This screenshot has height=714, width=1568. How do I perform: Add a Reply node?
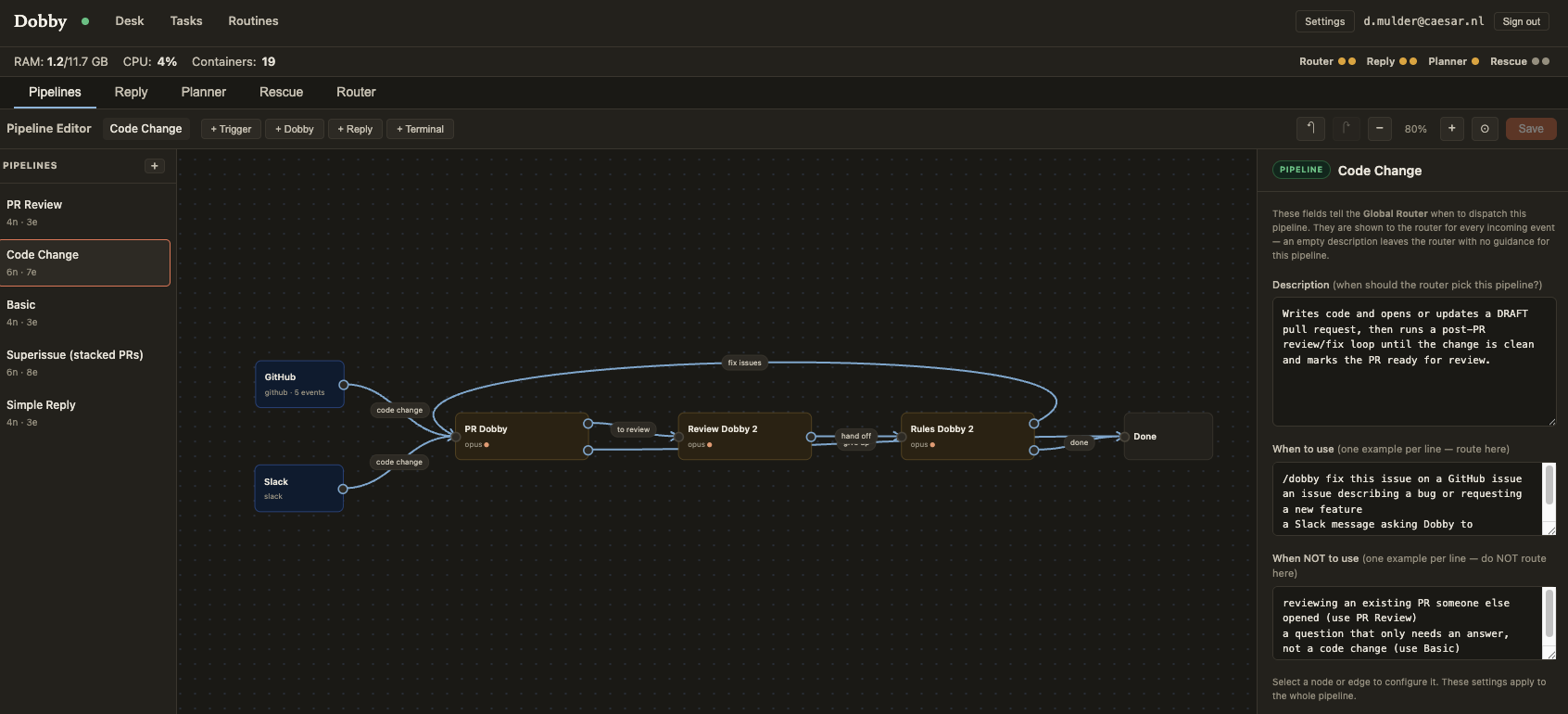(x=355, y=129)
